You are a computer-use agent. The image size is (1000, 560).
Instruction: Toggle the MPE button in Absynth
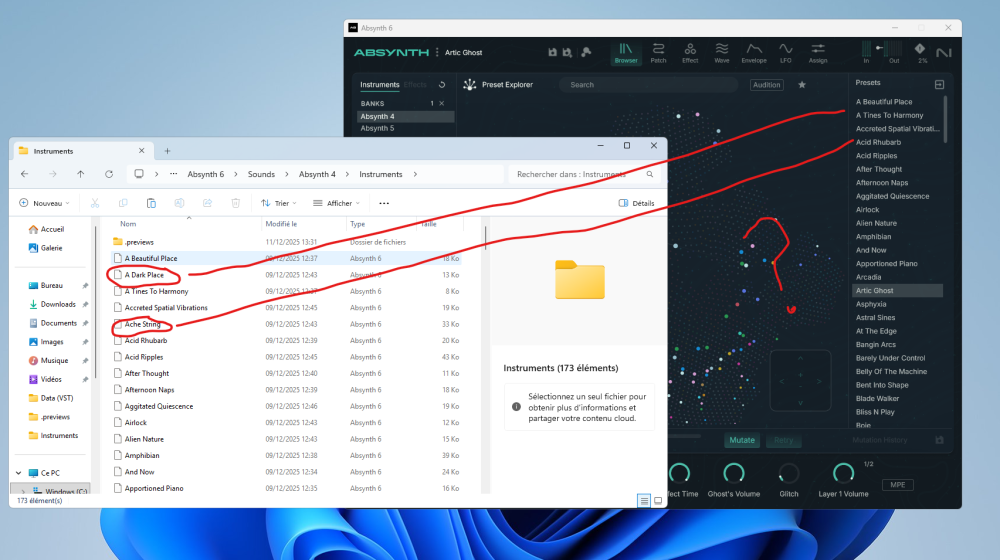897,485
